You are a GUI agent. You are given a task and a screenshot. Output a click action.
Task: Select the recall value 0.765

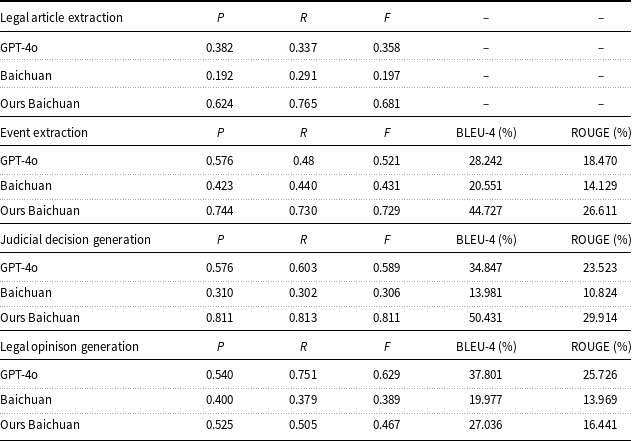pos(304,104)
